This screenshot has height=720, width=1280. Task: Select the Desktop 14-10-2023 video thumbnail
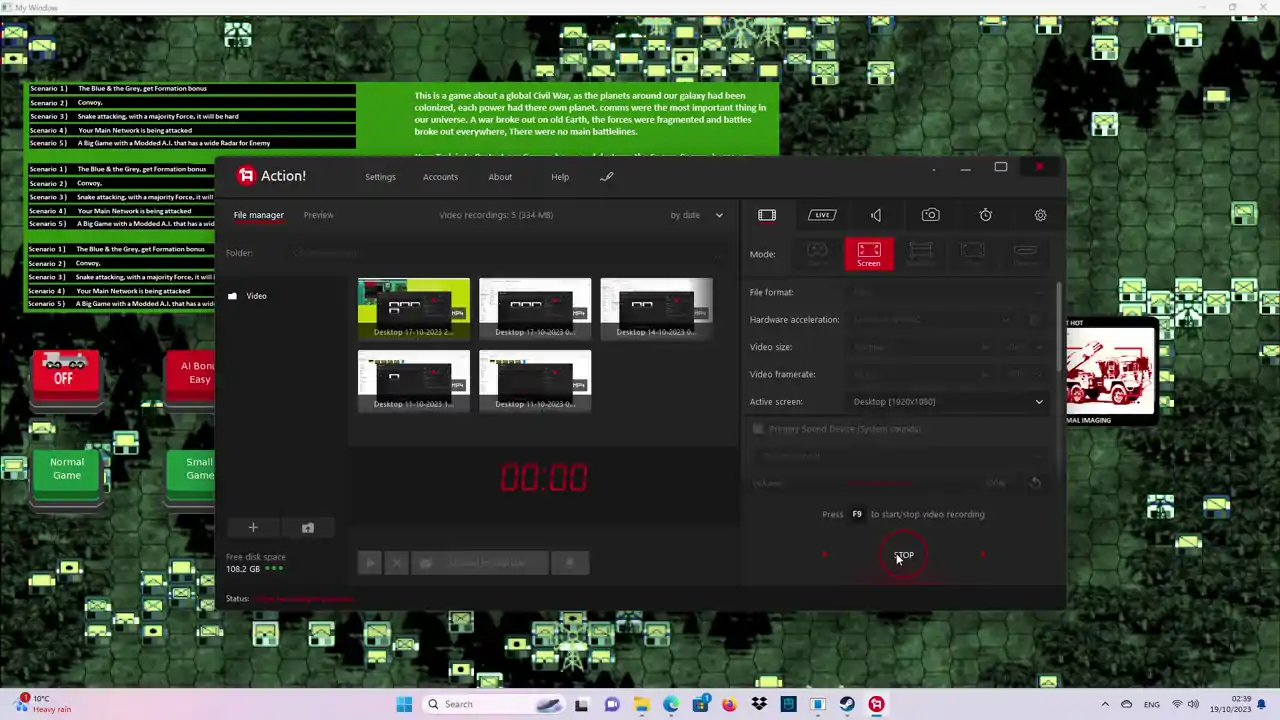(x=656, y=308)
